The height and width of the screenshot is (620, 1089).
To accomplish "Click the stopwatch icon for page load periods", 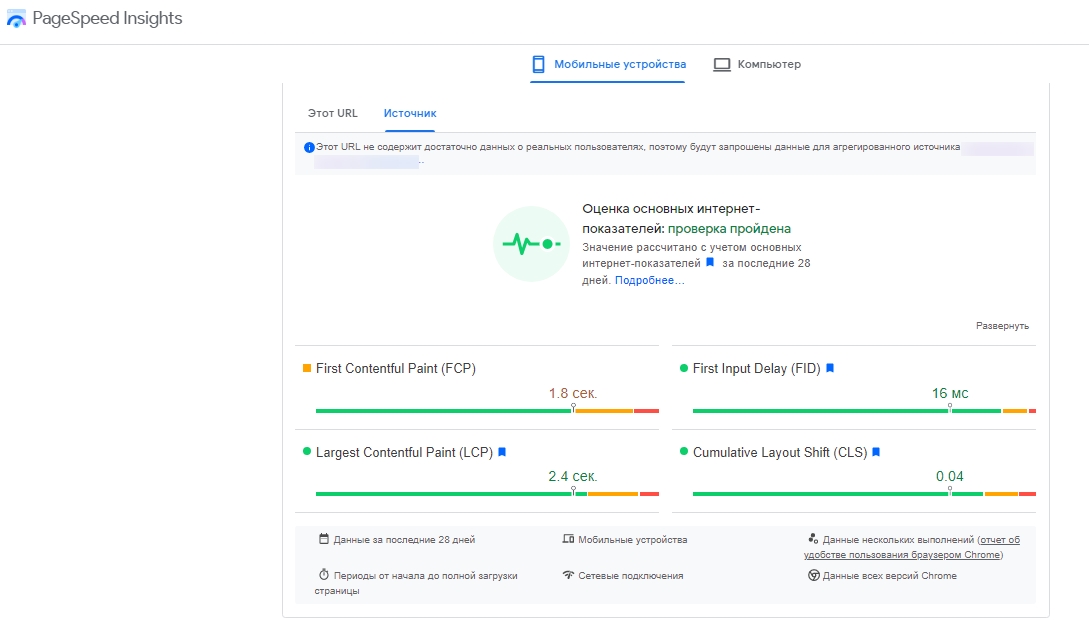I will [x=323, y=575].
